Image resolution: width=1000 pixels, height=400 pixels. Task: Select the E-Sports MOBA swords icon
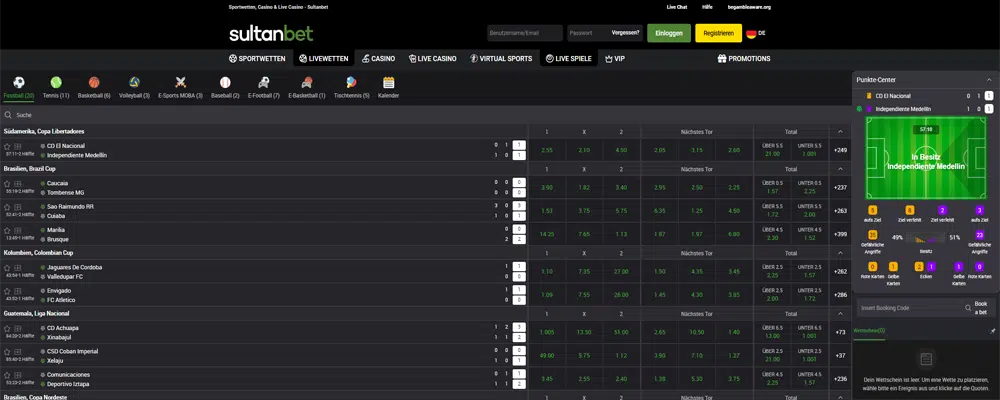(x=180, y=83)
